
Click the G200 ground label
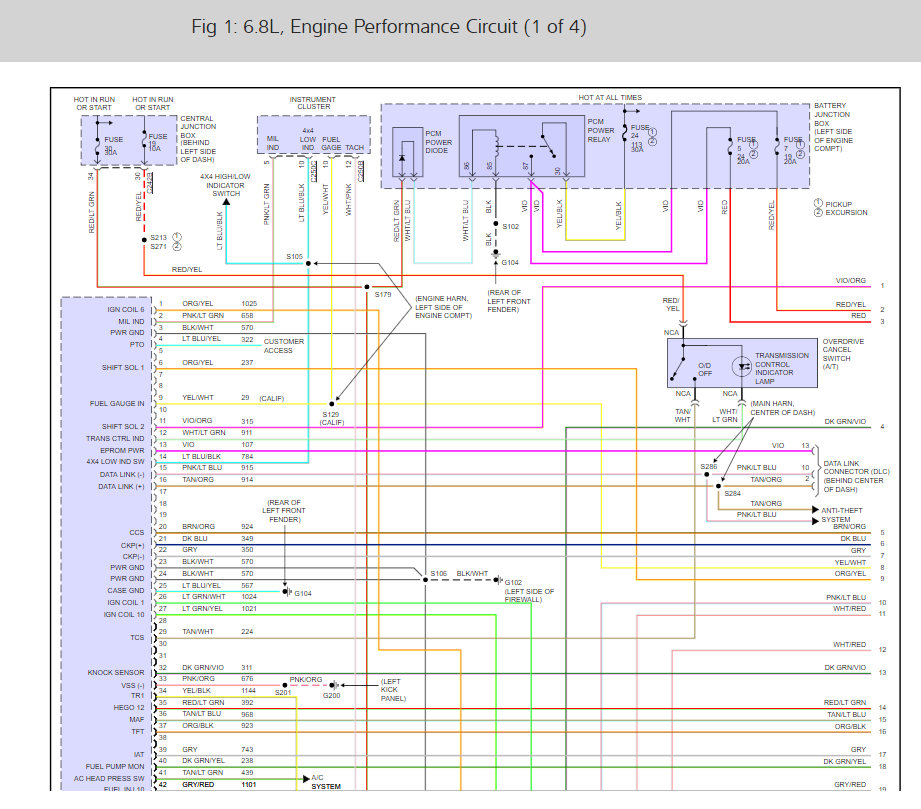(331, 696)
